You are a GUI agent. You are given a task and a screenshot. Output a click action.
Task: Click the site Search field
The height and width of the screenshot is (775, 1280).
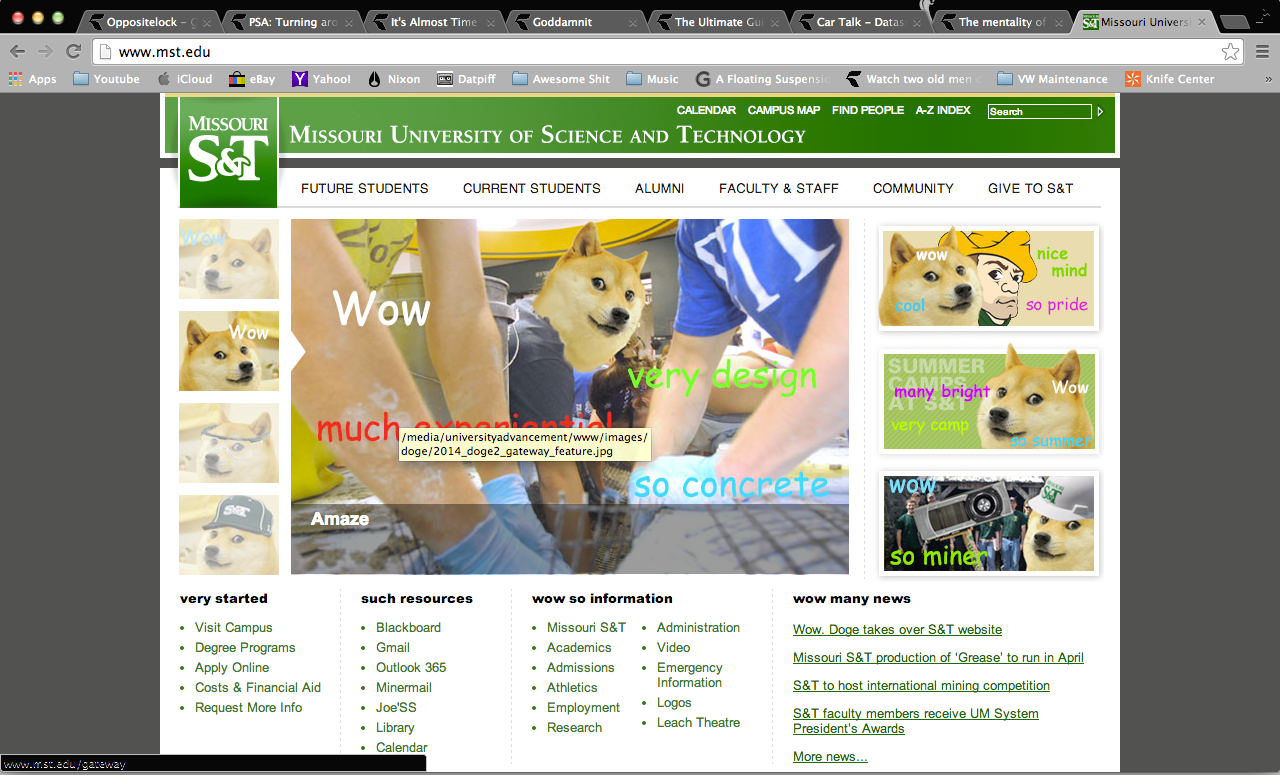click(x=1039, y=111)
